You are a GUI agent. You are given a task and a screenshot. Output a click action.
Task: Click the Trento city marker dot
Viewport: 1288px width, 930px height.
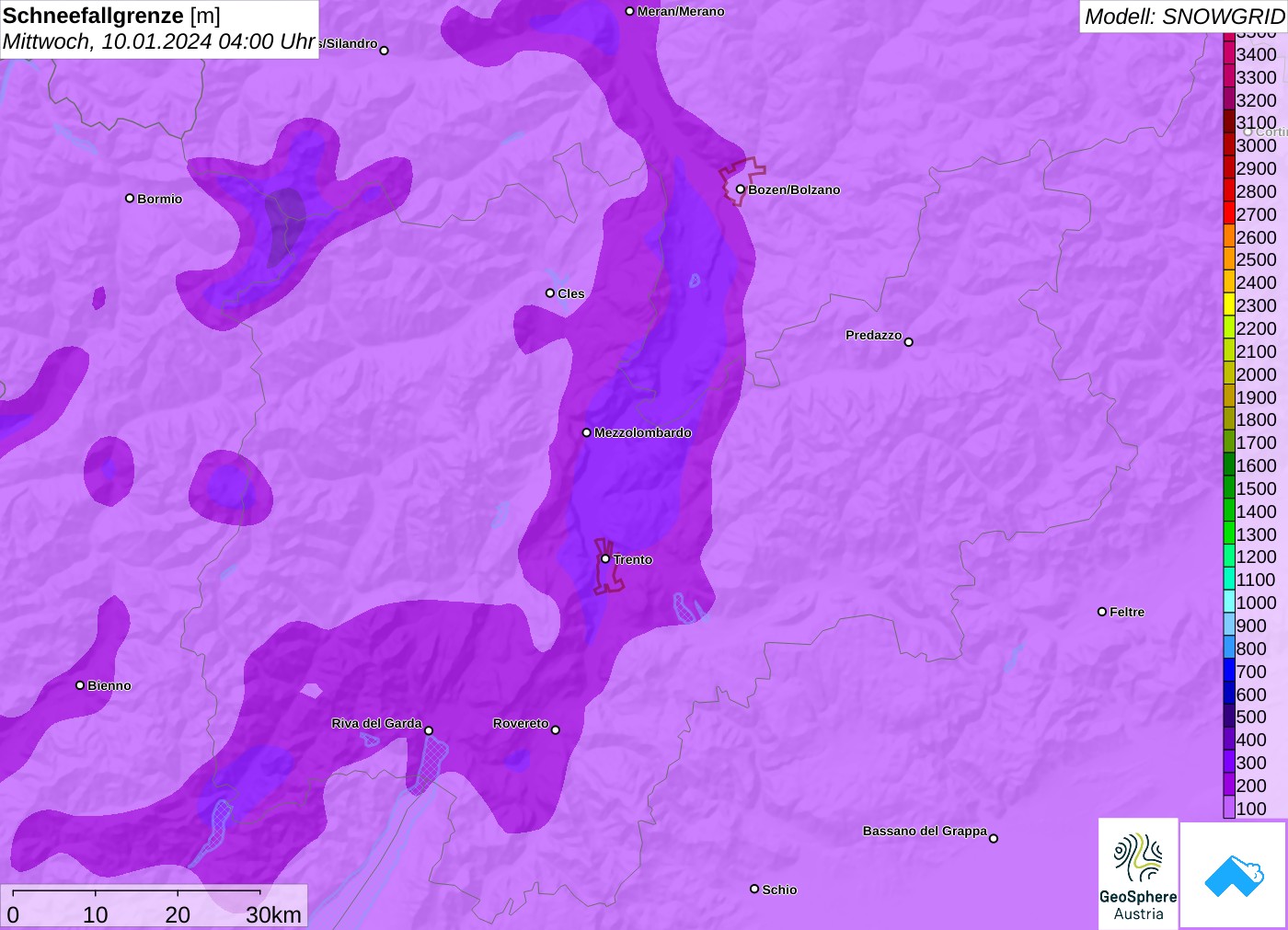(x=605, y=558)
